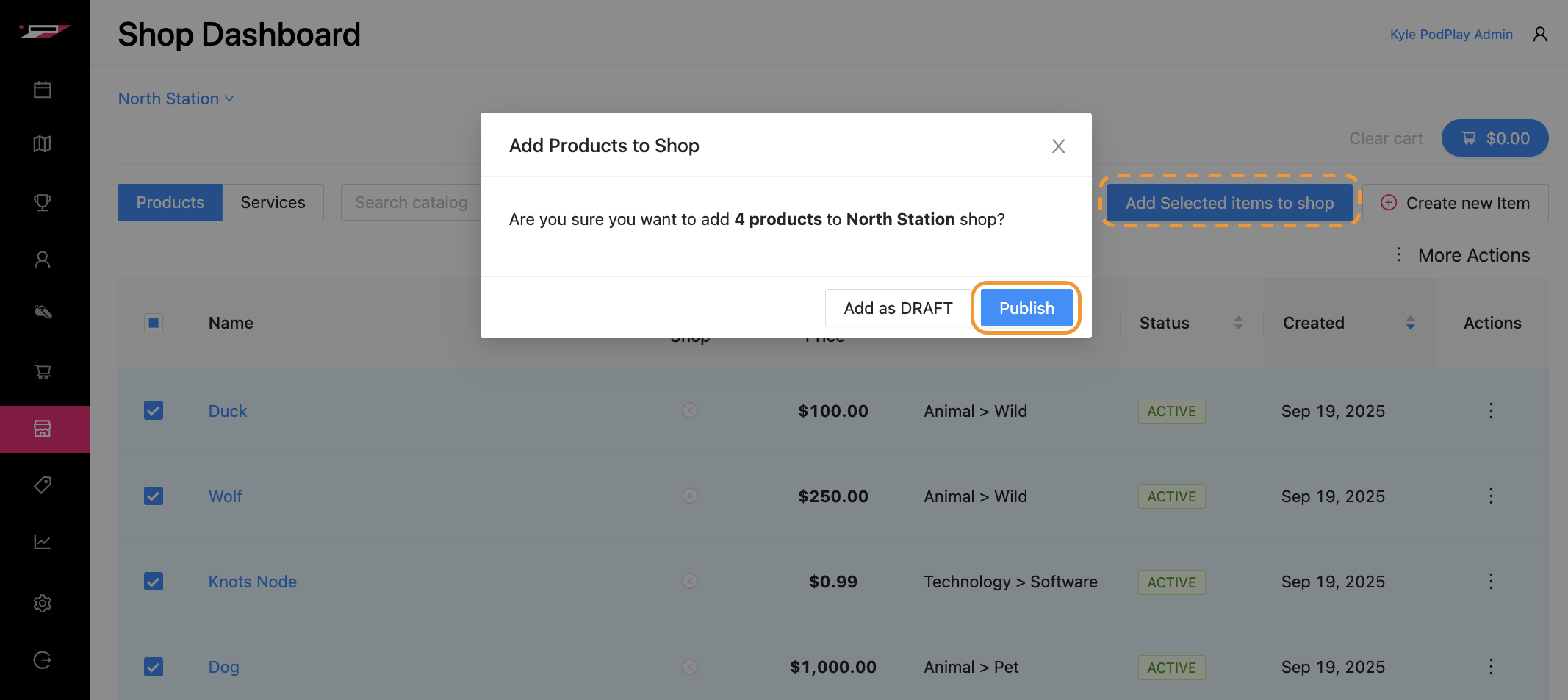Select the Products tab

point(170,203)
